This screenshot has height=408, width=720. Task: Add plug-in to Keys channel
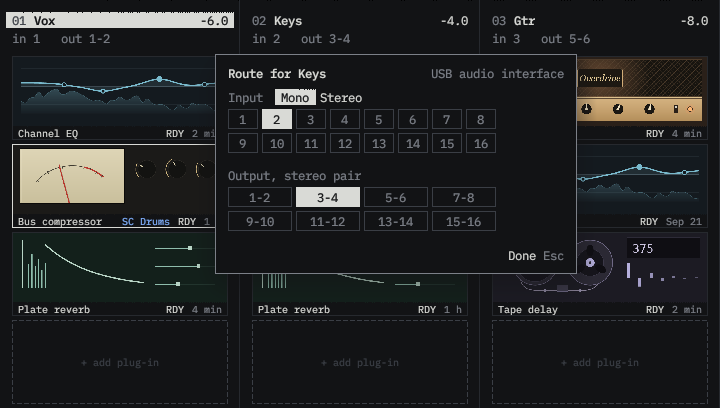360,363
